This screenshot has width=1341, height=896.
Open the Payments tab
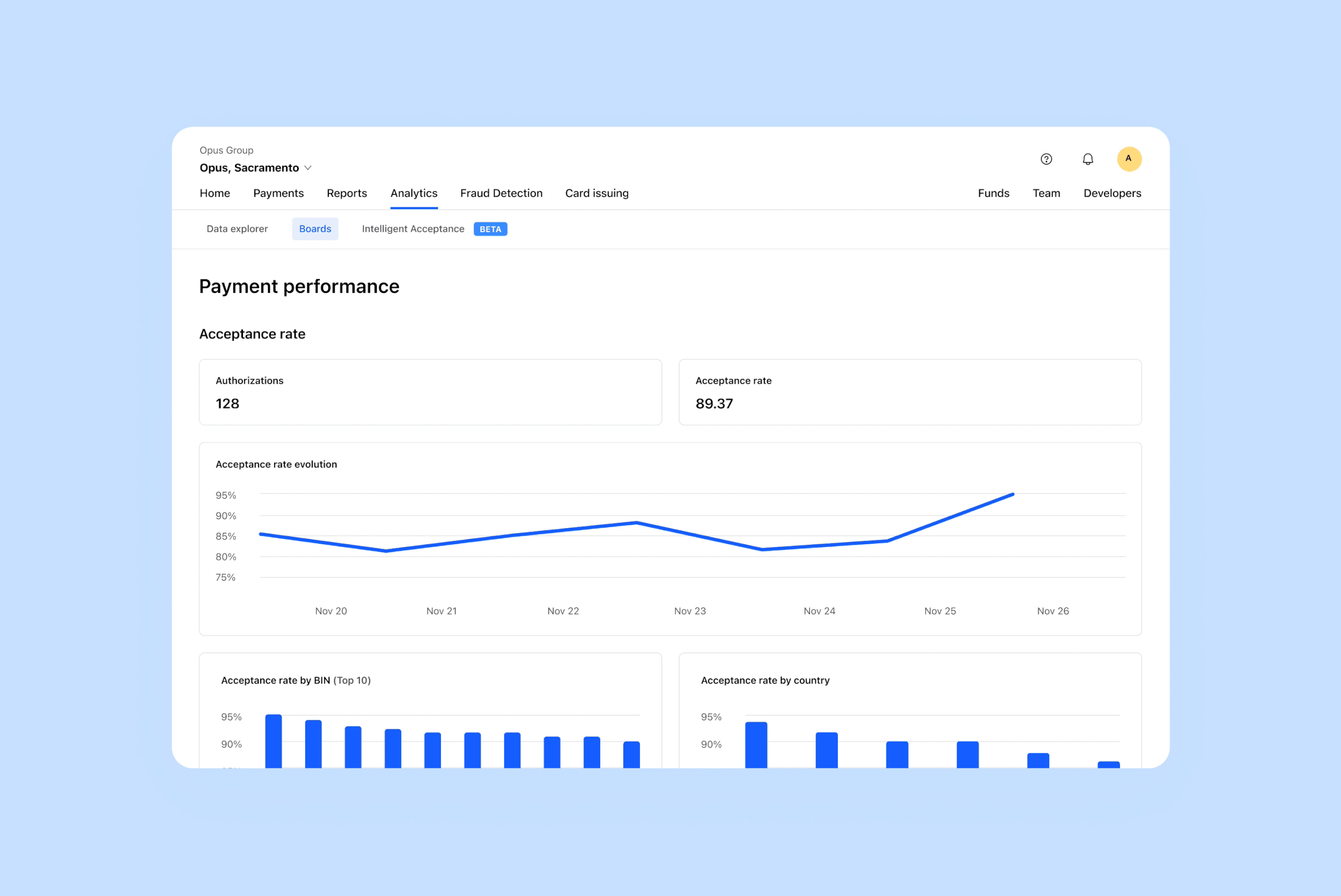tap(278, 193)
